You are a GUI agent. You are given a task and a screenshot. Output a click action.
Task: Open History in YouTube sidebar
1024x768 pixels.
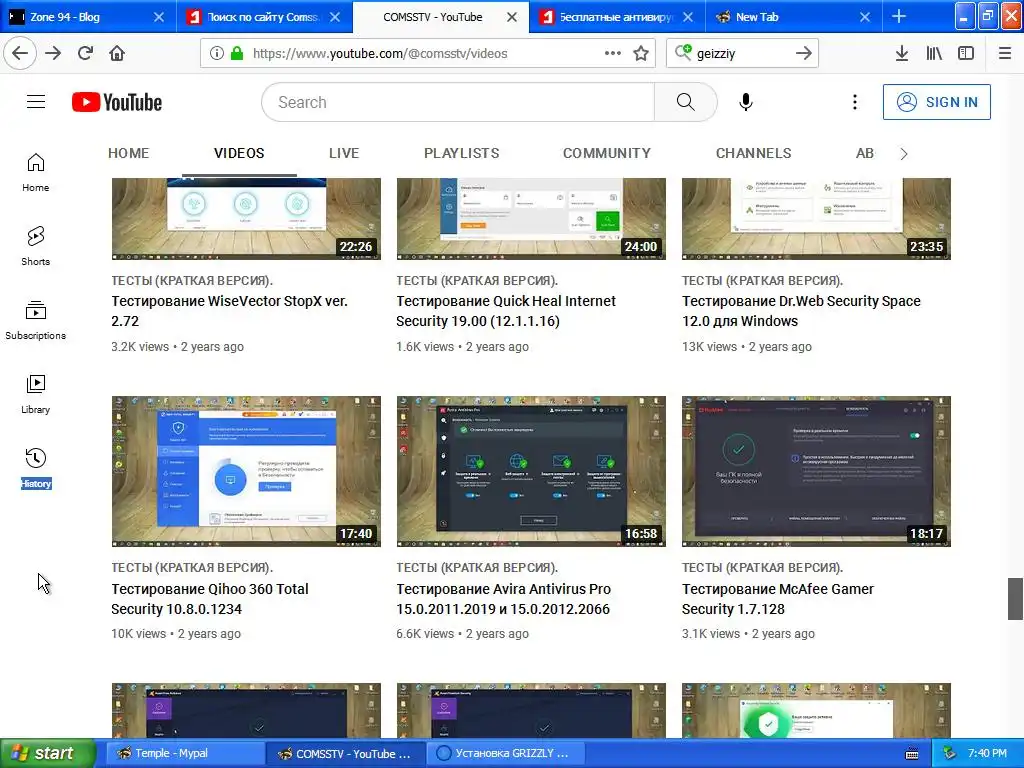point(35,468)
